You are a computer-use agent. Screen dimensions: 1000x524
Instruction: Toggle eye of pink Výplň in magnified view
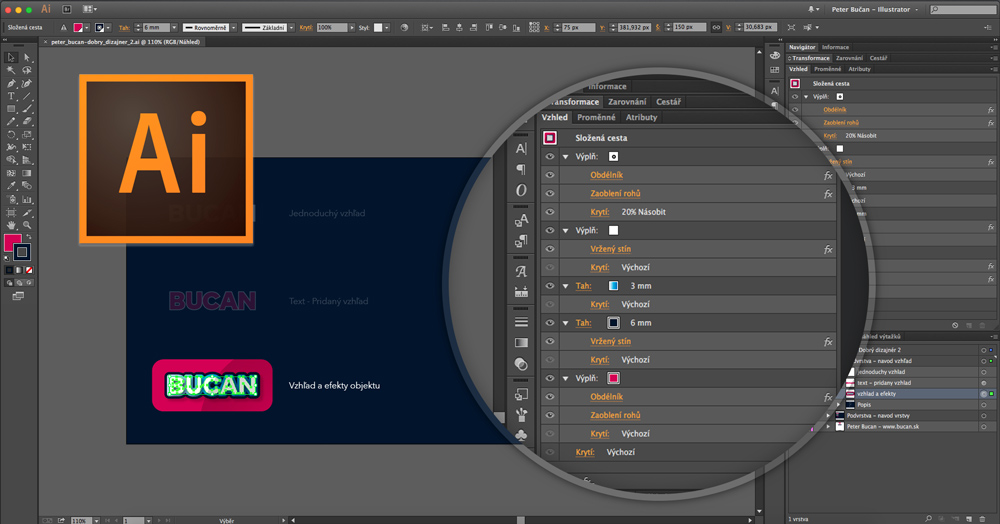pyautogui.click(x=550, y=378)
